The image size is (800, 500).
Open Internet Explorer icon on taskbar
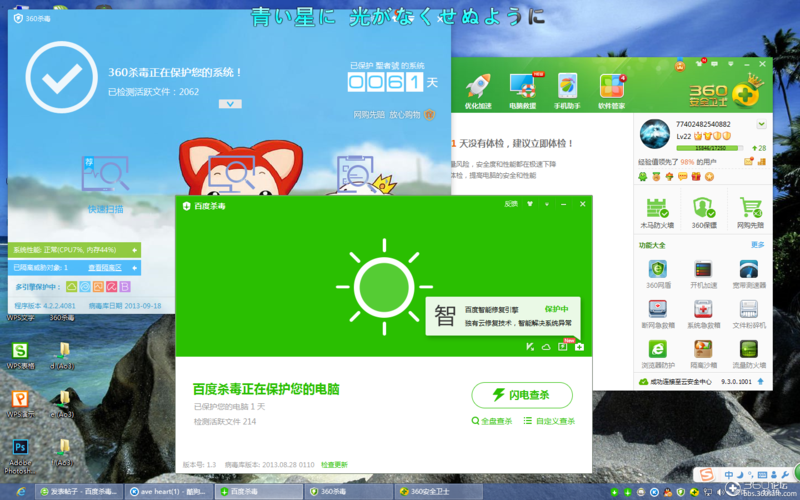pyautogui.click(x=21, y=492)
